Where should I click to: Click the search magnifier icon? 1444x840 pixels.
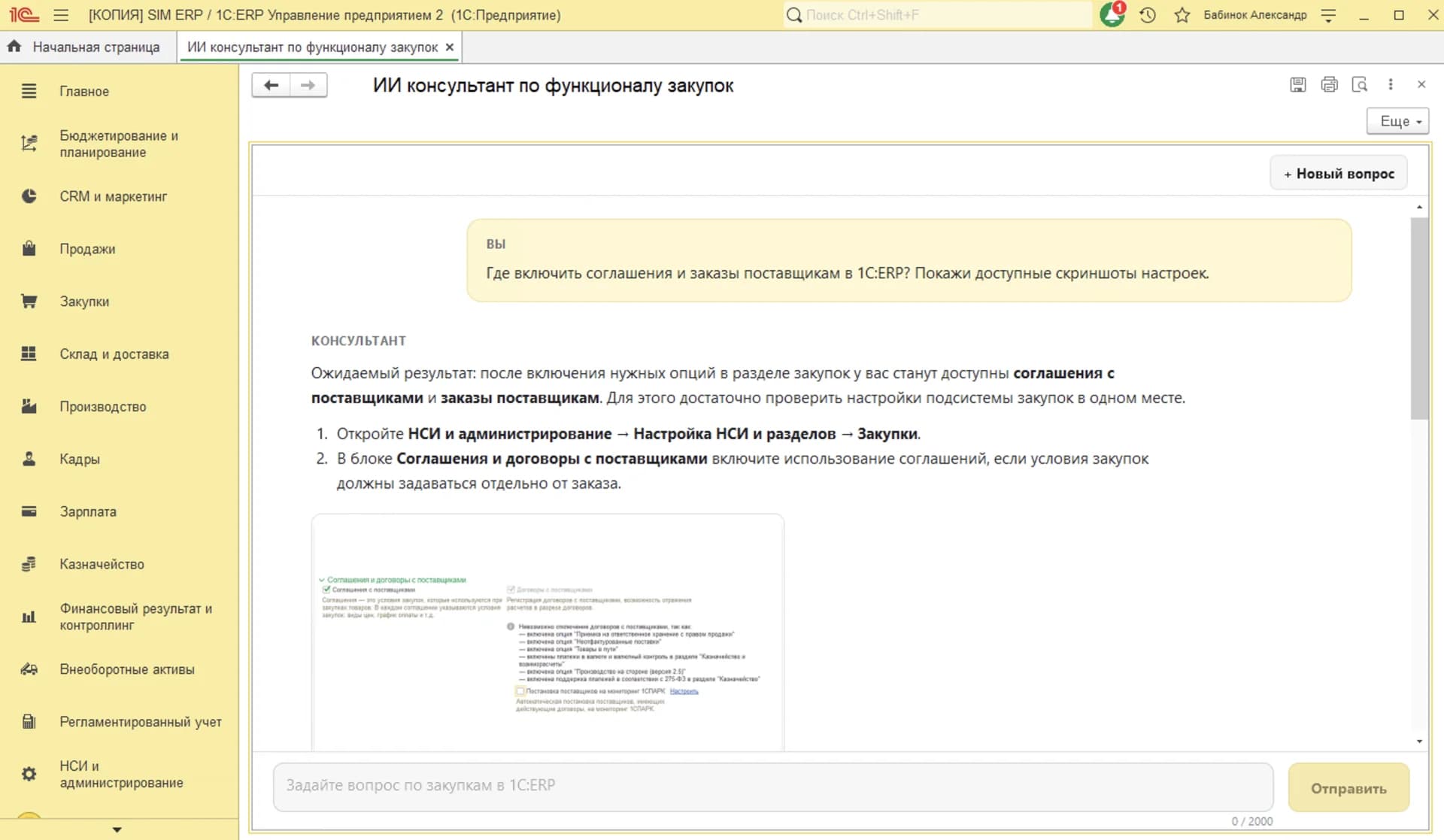793,15
